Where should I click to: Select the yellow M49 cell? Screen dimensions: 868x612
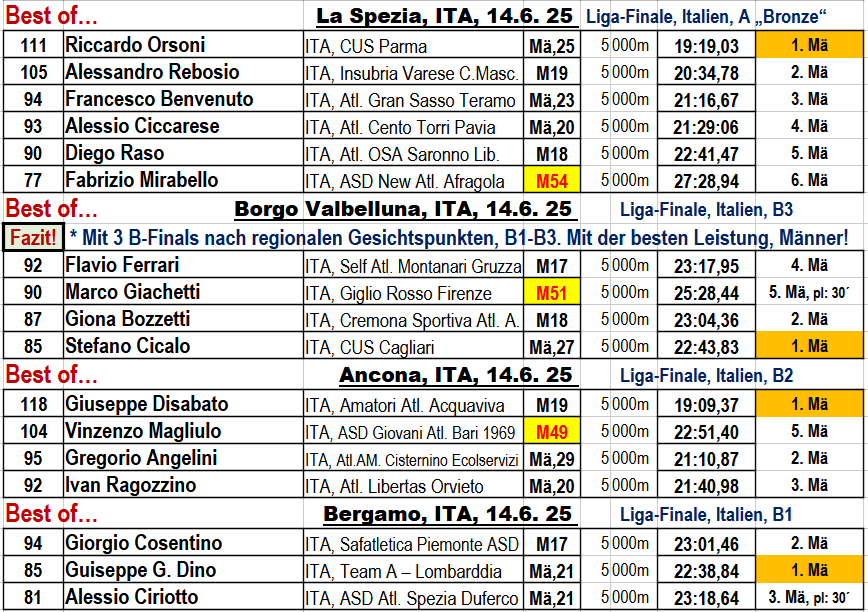point(552,431)
